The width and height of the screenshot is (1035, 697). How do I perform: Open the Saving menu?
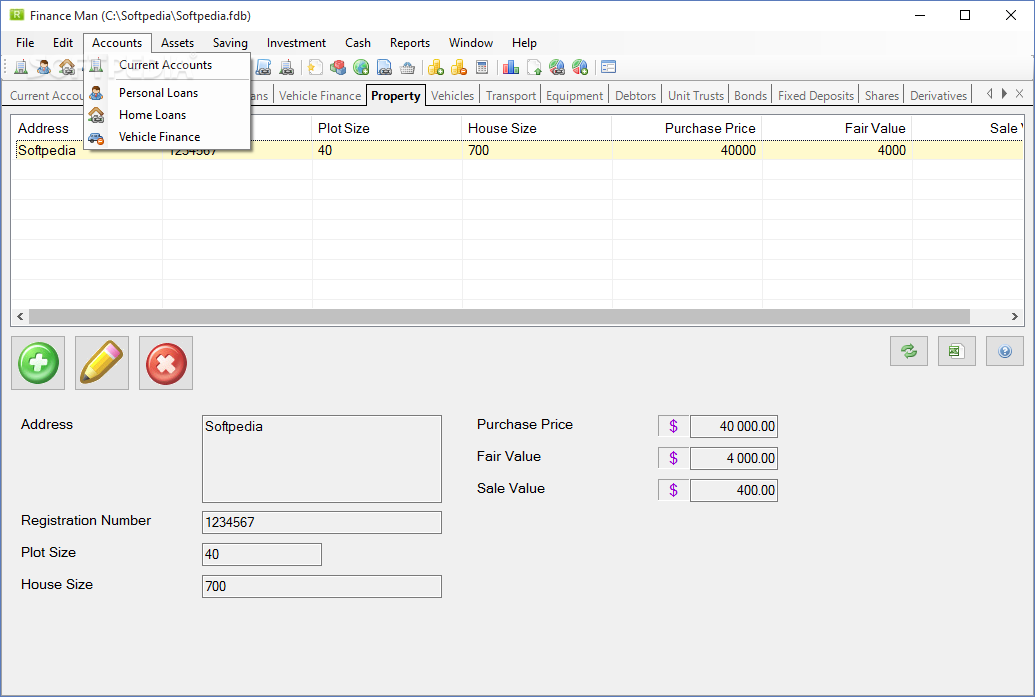(230, 43)
